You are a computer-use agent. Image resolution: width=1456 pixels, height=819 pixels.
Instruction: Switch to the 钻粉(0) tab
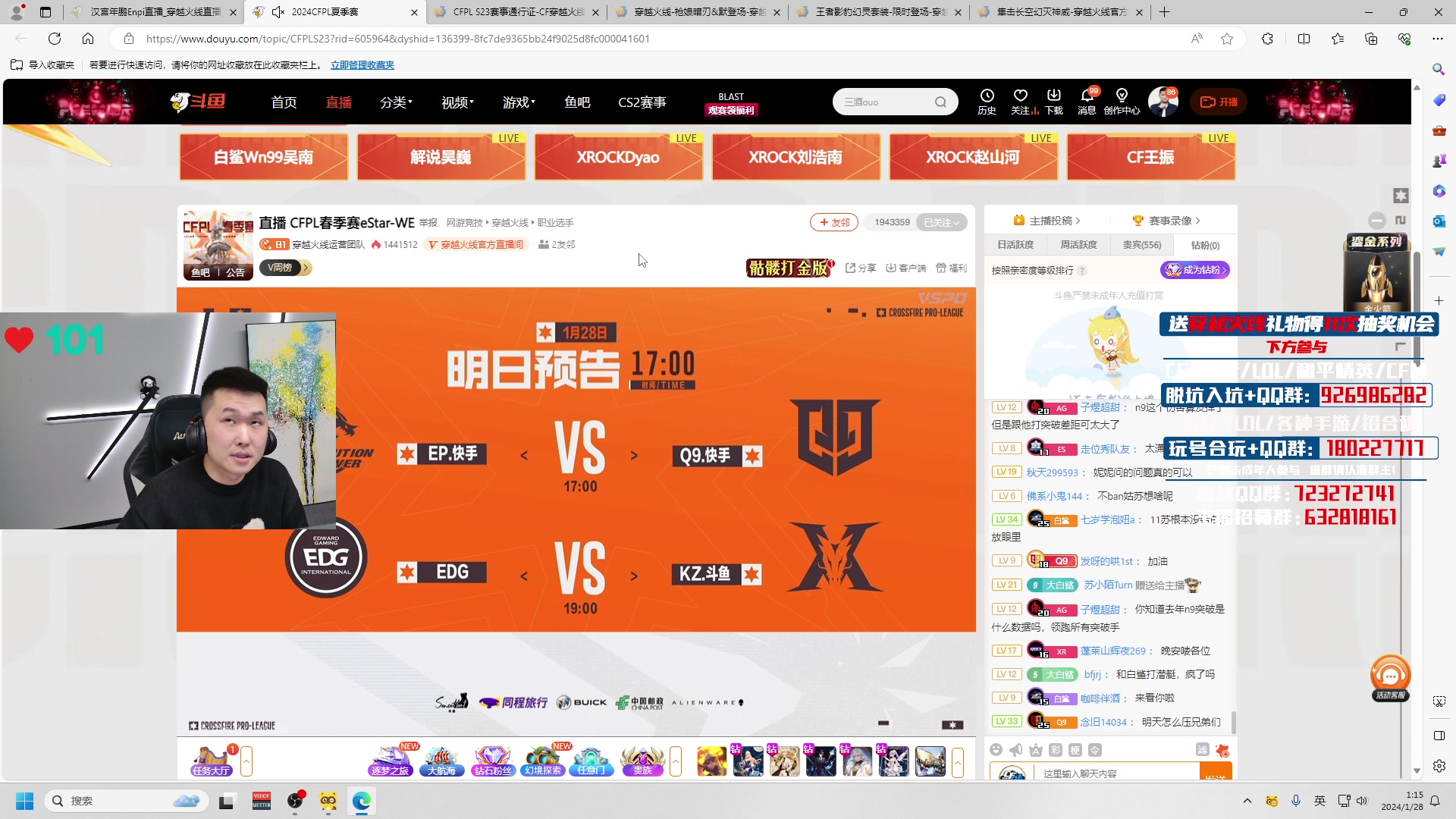1205,245
